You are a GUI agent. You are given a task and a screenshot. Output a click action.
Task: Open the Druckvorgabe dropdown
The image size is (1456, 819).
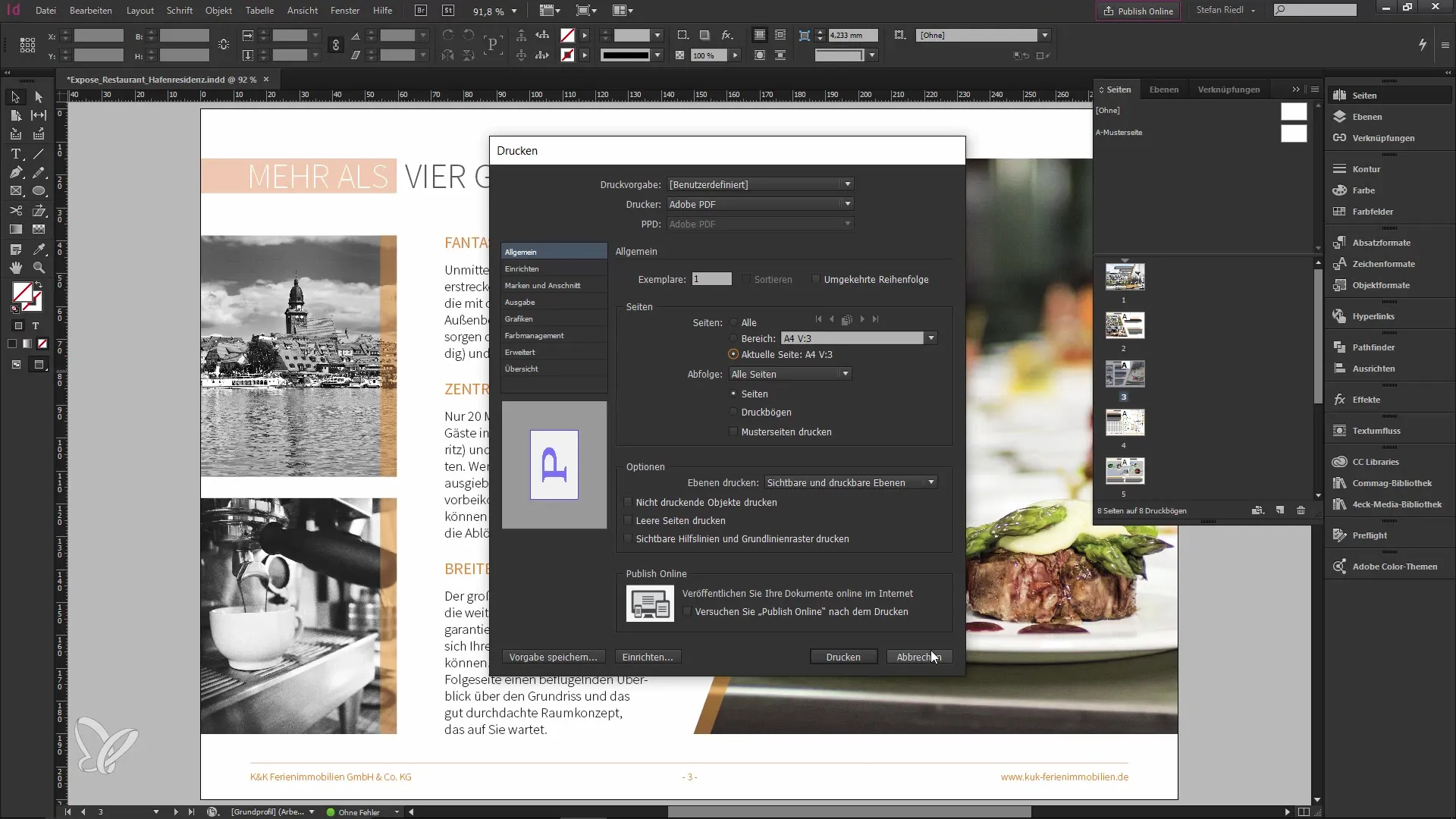[761, 184]
